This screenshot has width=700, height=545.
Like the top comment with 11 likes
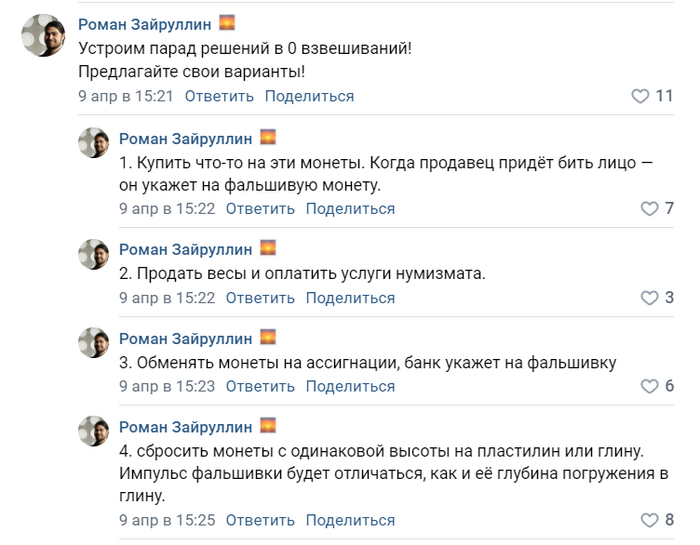[640, 96]
